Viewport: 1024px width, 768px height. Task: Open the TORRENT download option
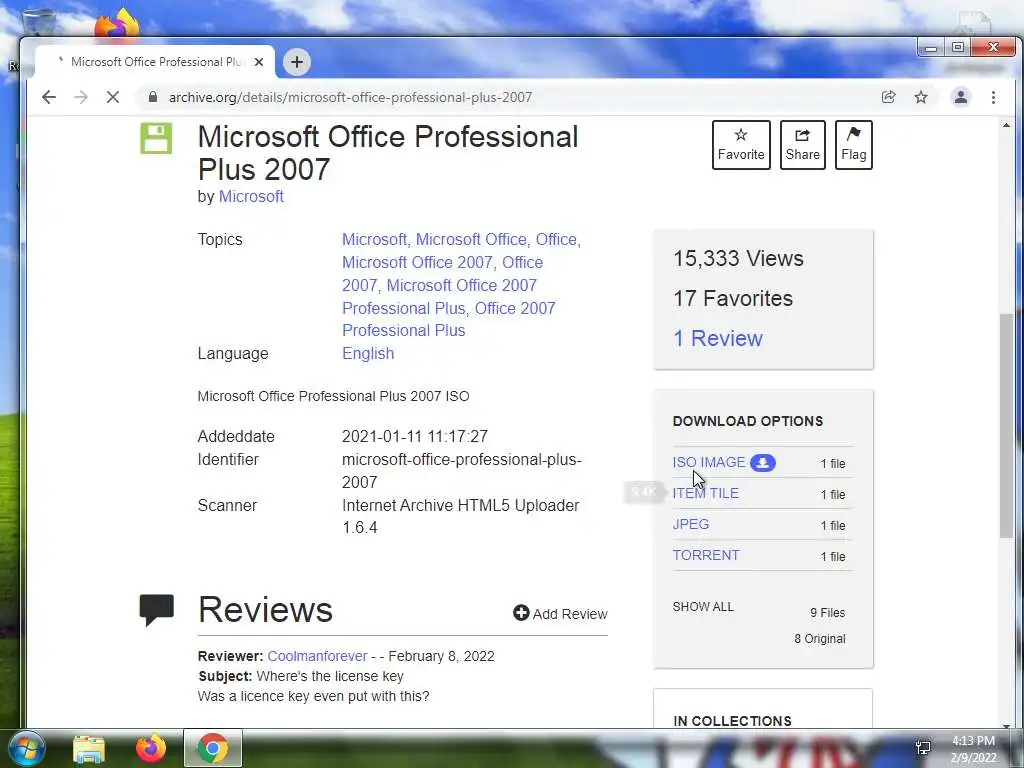click(x=706, y=555)
